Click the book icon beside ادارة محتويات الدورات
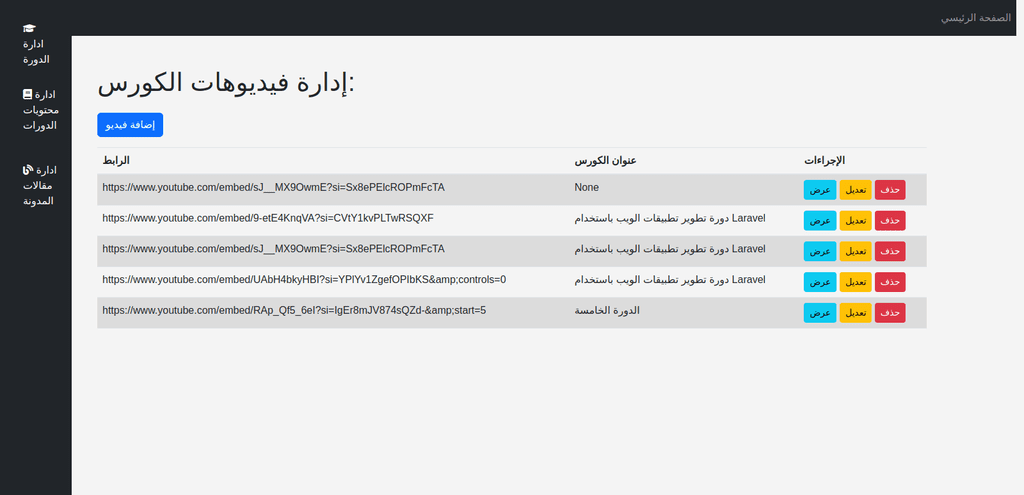This screenshot has height=495, width=1024. [x=27, y=94]
